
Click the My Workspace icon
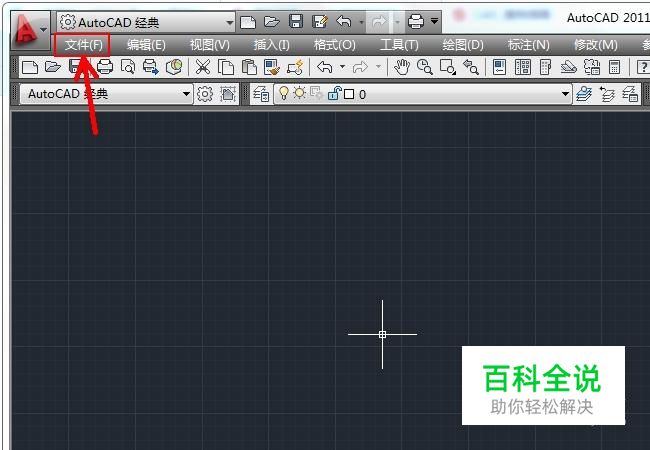228,94
